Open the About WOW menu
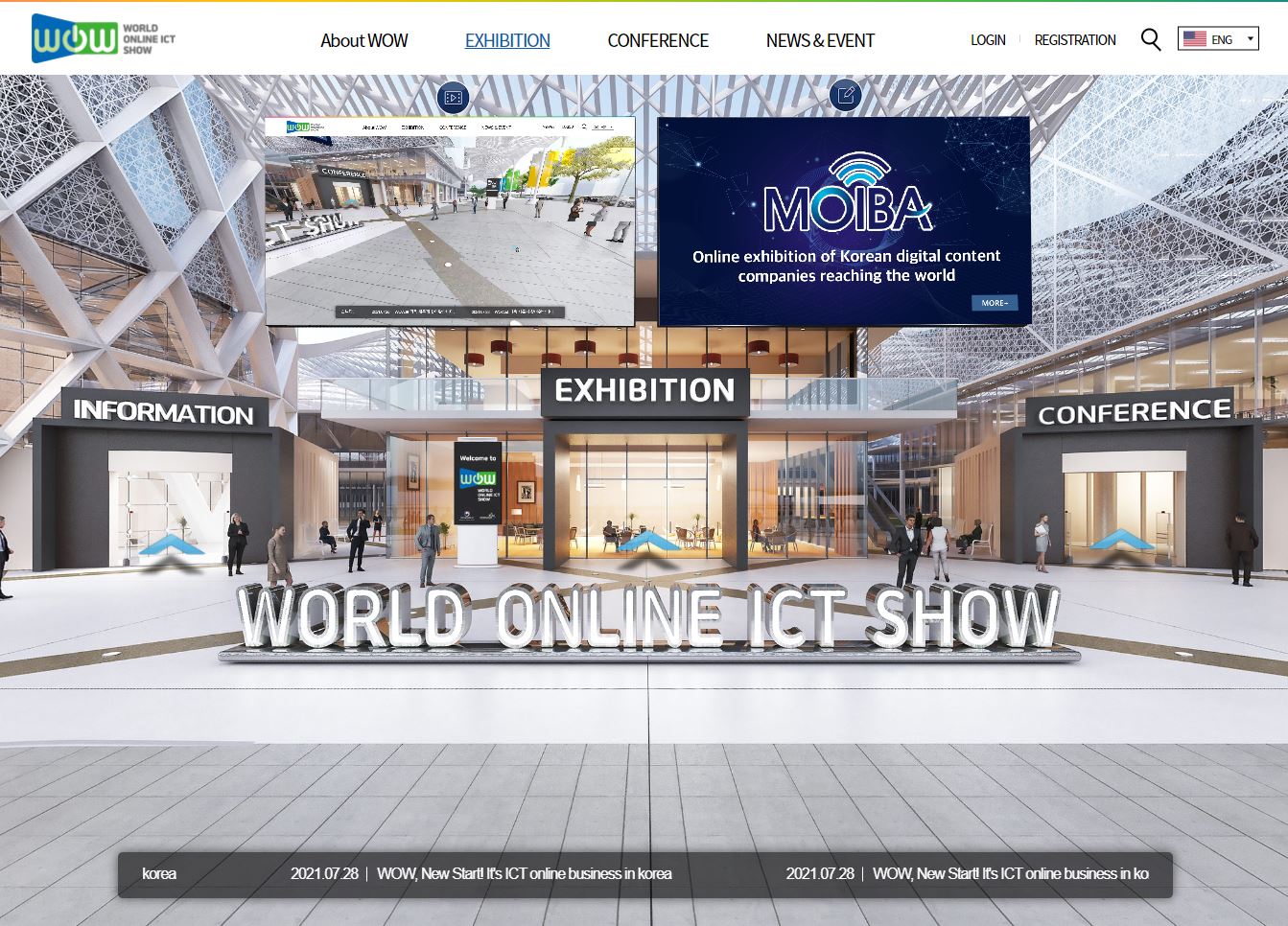Viewport: 1288px width, 926px height. (363, 40)
